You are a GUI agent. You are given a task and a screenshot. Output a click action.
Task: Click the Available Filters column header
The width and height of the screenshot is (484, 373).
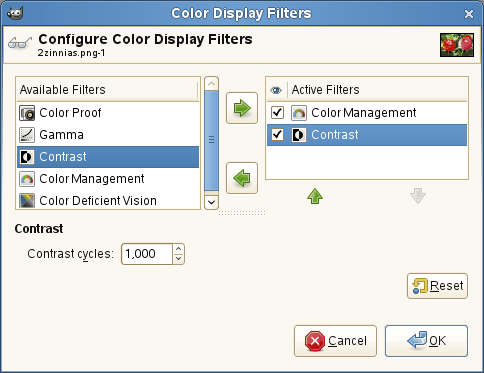(x=107, y=90)
